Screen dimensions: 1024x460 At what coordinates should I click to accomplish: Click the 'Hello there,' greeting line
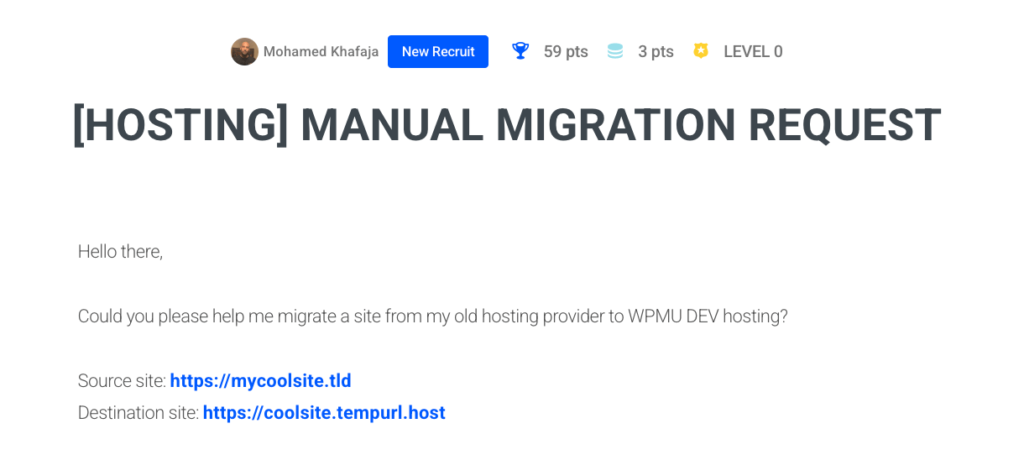120,252
